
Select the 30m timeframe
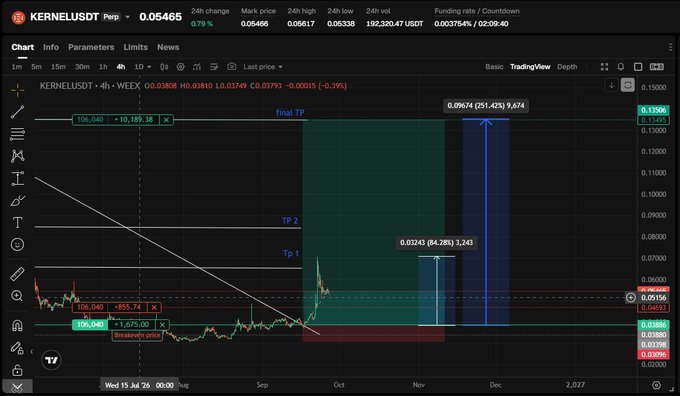(82, 67)
